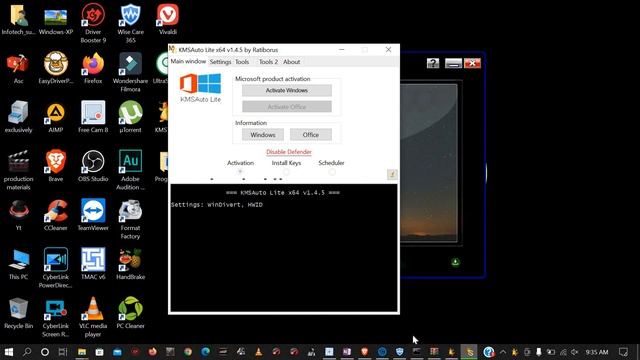This screenshot has width=640, height=360.
Task: Open File Explorer from the taskbar
Action: pyautogui.click(x=82, y=352)
